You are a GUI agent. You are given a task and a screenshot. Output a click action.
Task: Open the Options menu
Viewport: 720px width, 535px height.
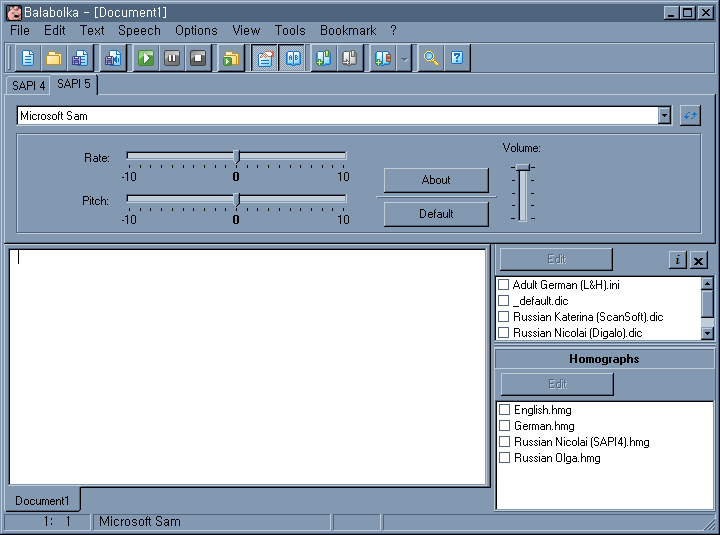pyautogui.click(x=196, y=30)
